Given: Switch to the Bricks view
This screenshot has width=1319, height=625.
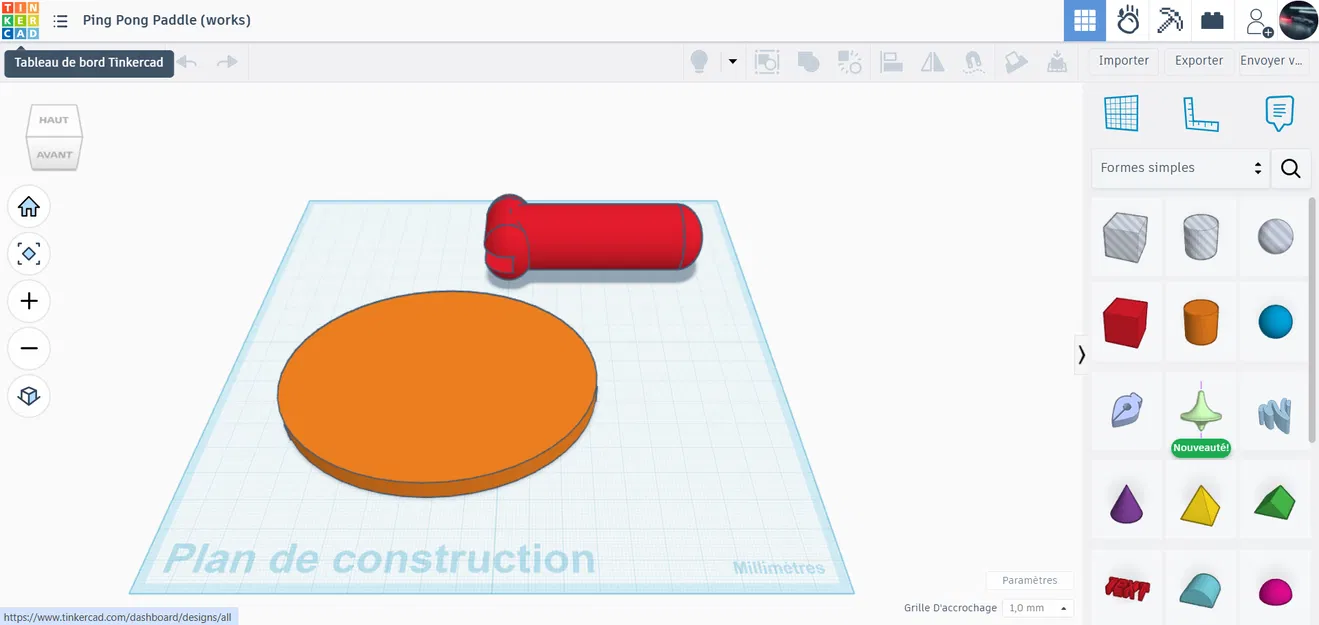Looking at the screenshot, I should click(x=1212, y=20).
